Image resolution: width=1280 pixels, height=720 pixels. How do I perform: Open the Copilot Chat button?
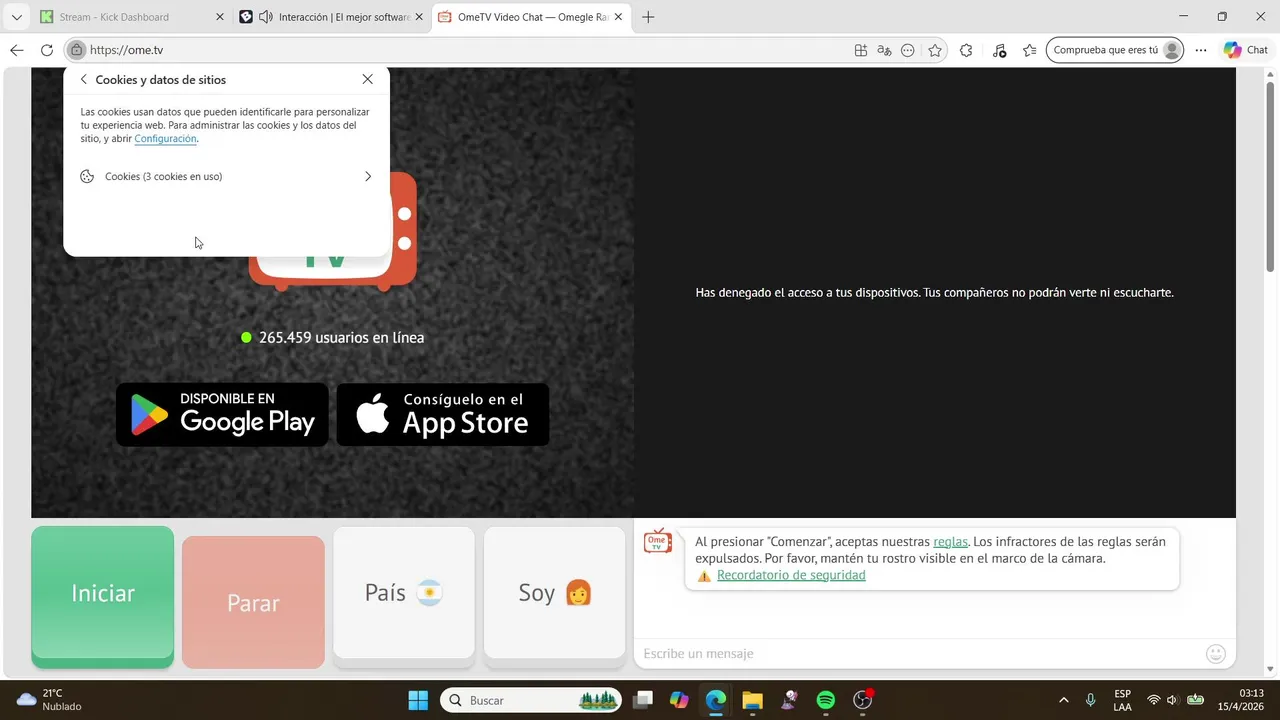tap(1246, 50)
